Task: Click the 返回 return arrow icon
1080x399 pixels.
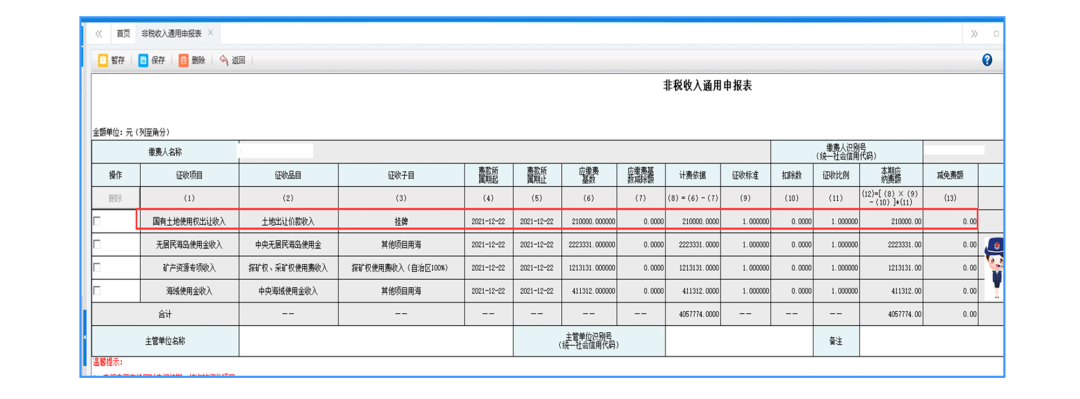Action: click(x=224, y=61)
